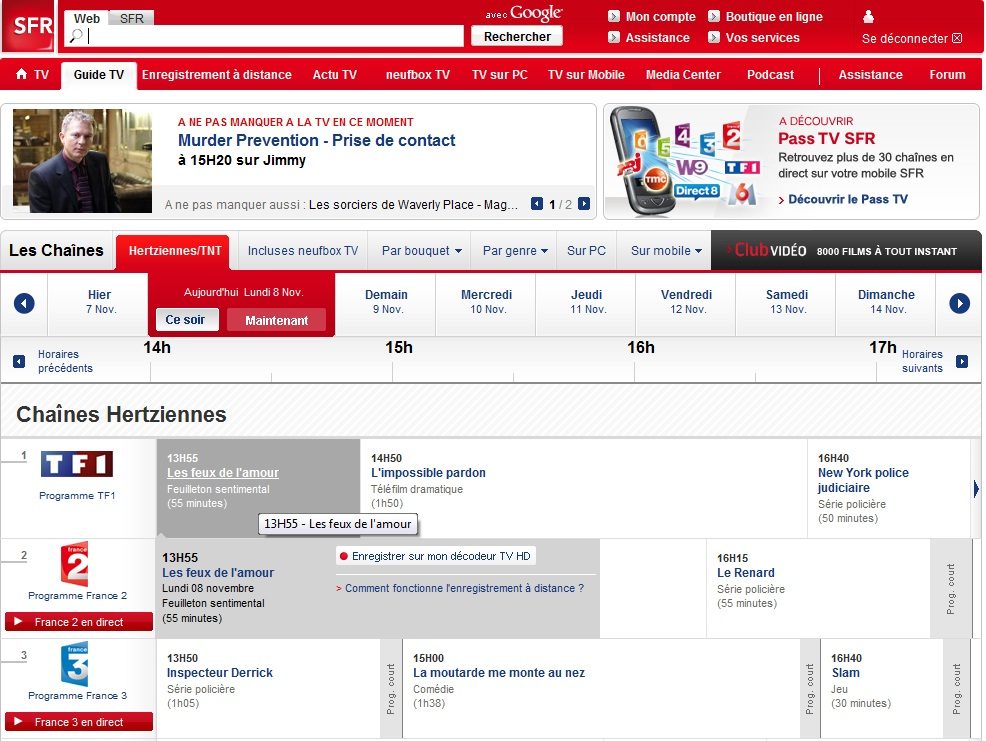Click the TF1 channel logo
Image resolution: width=986 pixels, height=741 pixels.
(x=77, y=464)
